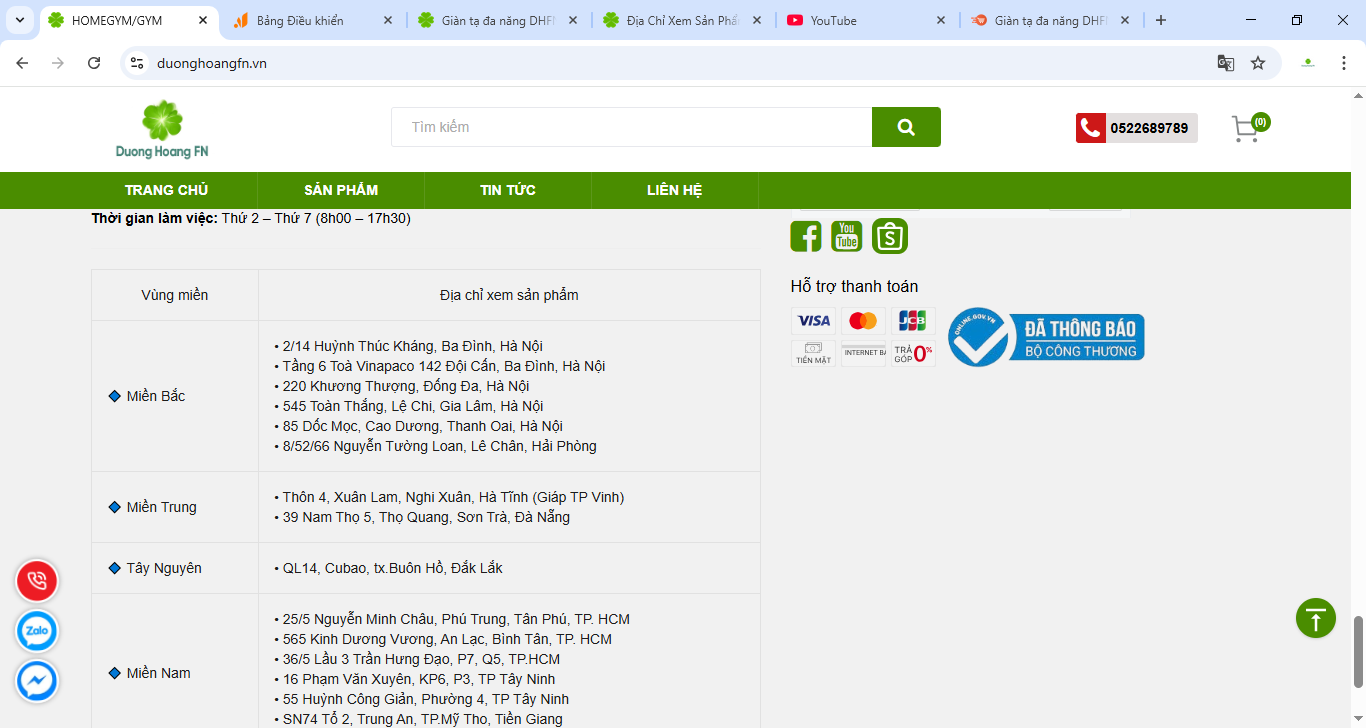Open the Shopee store icon
Viewport: 1366px width, 728px height.
[x=889, y=236]
